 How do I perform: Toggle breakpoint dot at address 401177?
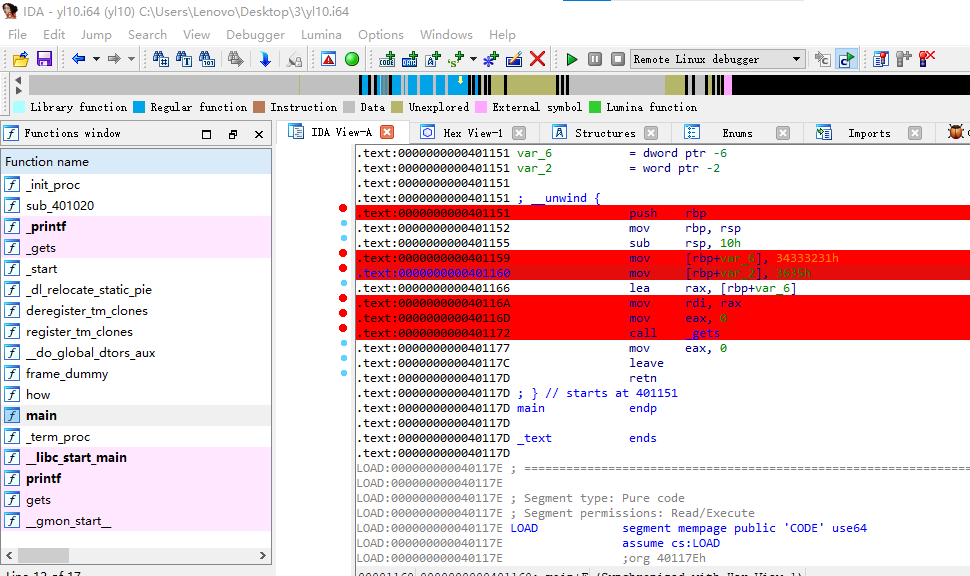coord(344,343)
